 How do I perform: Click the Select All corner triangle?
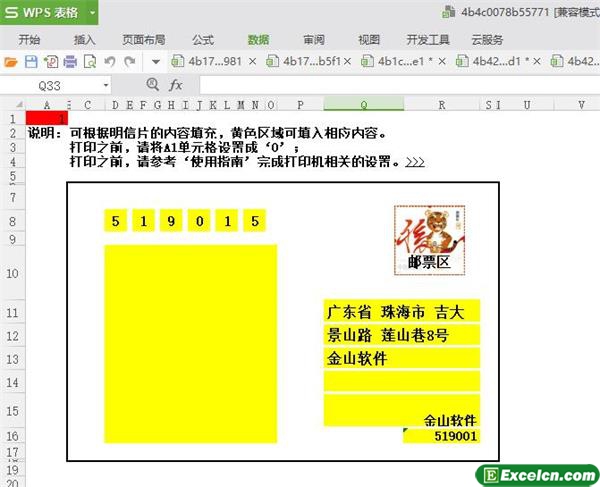[18, 105]
